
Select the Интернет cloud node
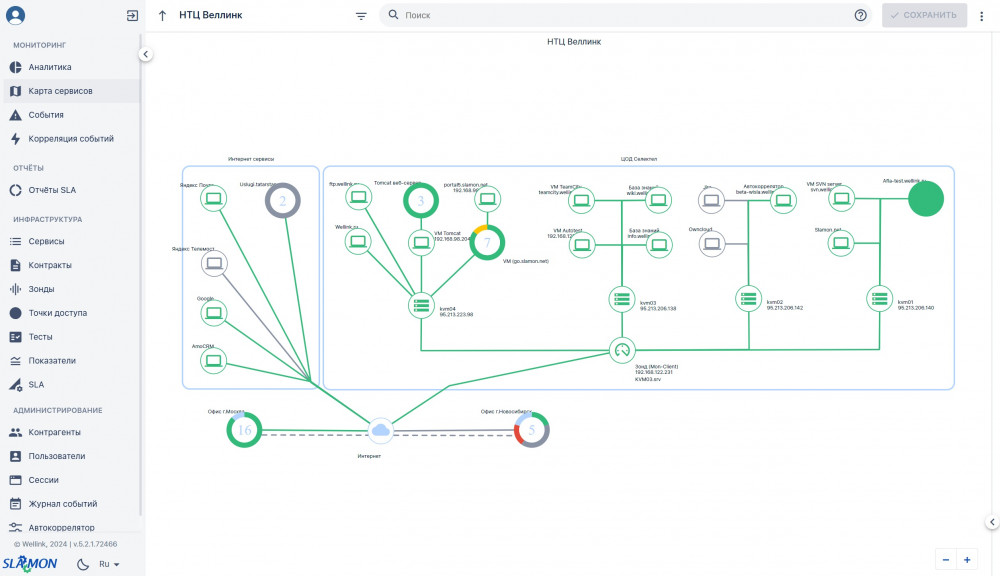[380, 430]
